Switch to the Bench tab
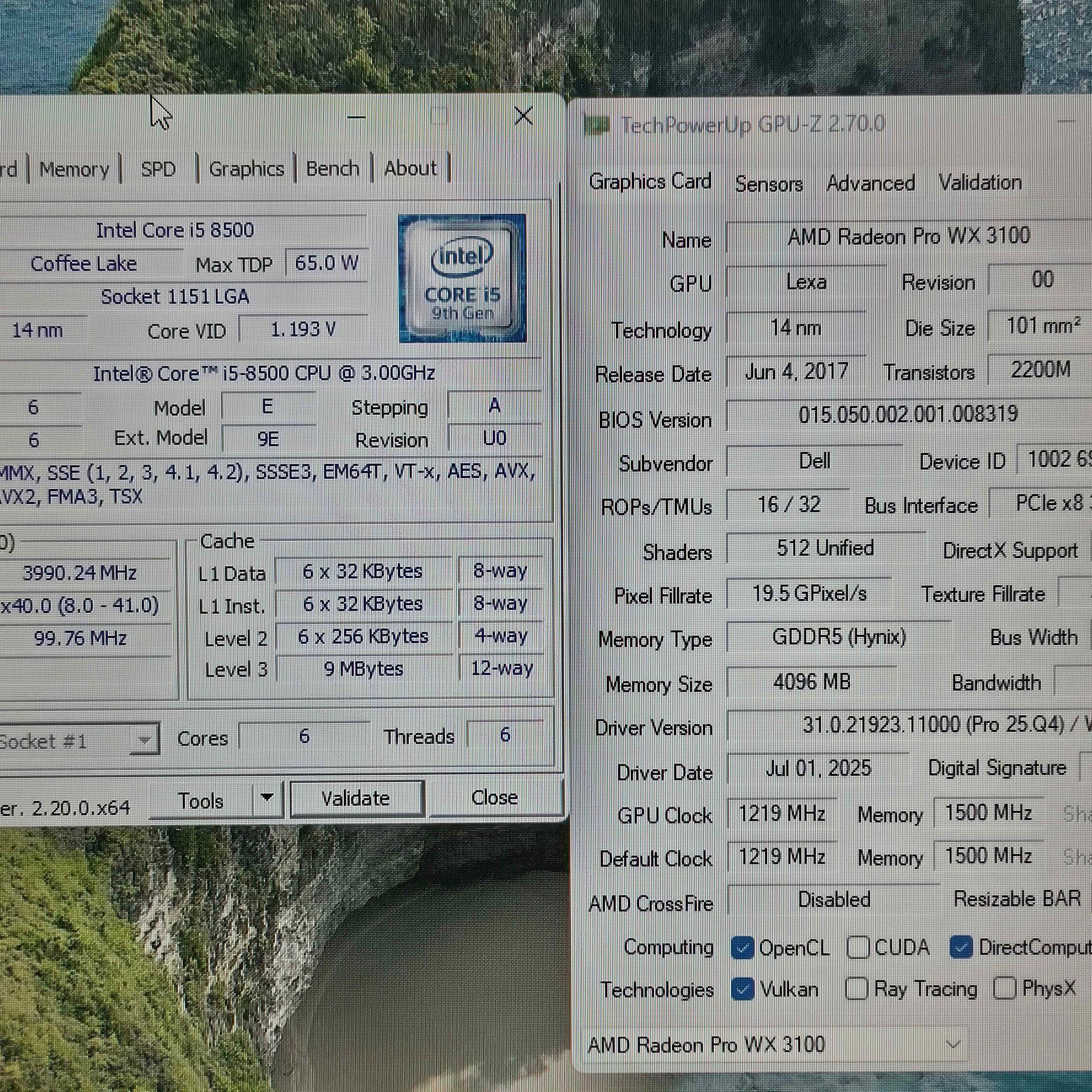This screenshot has width=1092, height=1092. (x=333, y=168)
